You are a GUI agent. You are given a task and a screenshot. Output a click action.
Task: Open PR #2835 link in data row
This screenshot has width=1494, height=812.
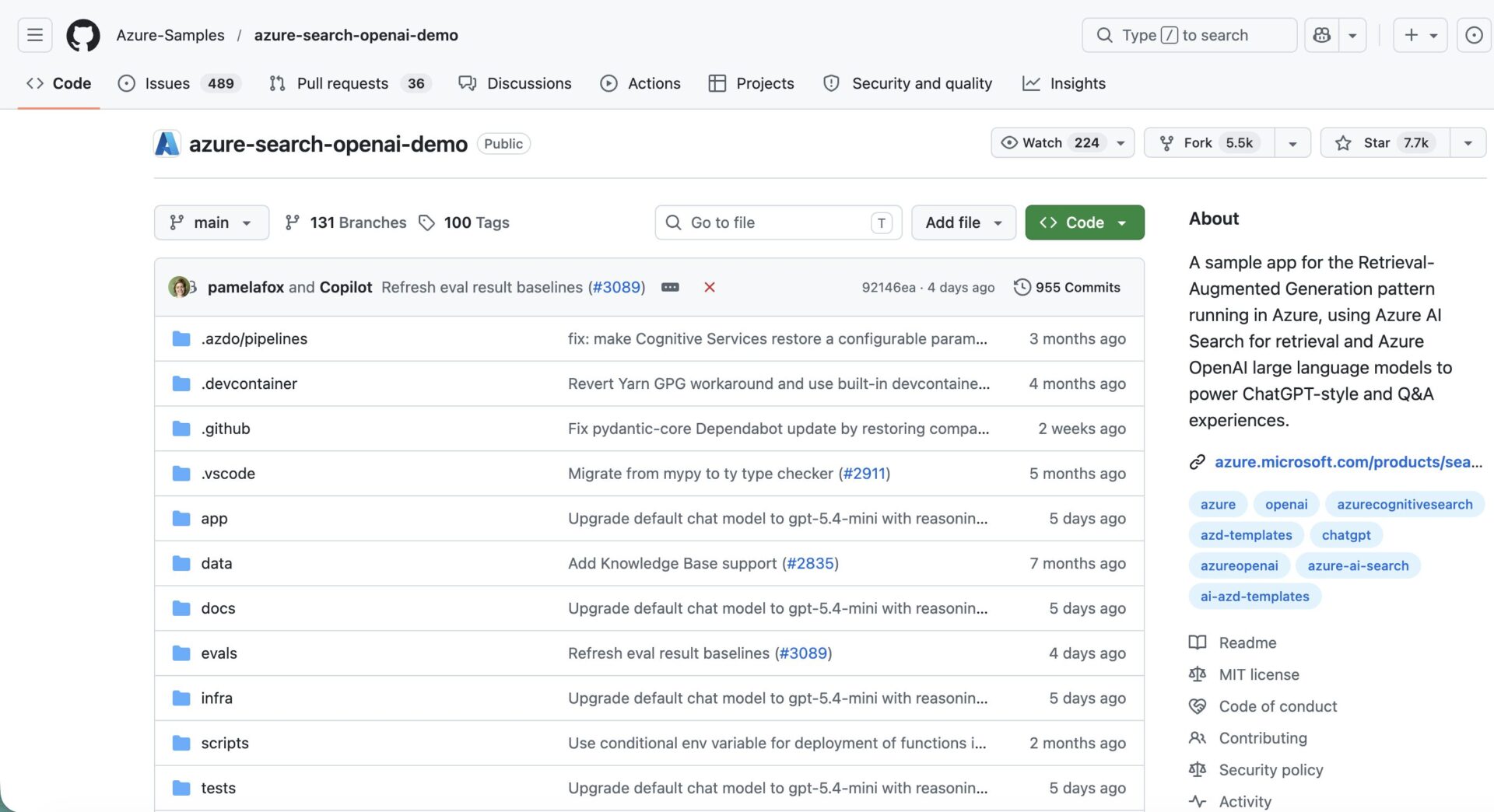810,563
